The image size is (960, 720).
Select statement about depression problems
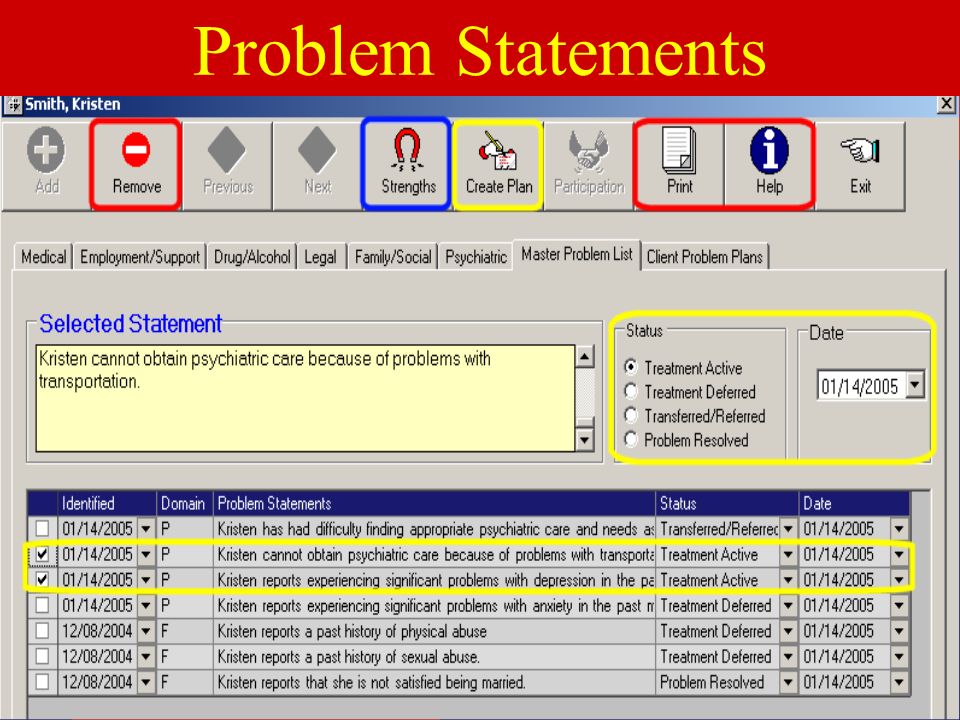click(x=434, y=580)
